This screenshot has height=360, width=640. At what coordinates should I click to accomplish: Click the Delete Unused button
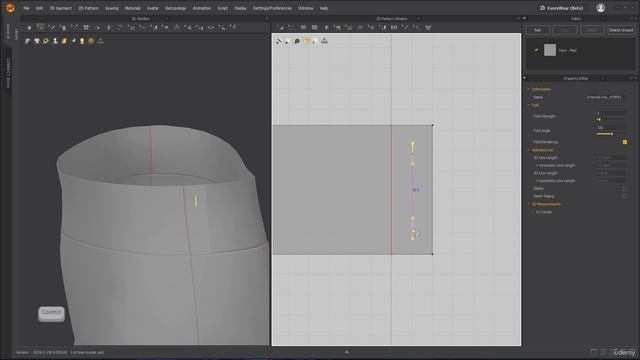(621, 30)
